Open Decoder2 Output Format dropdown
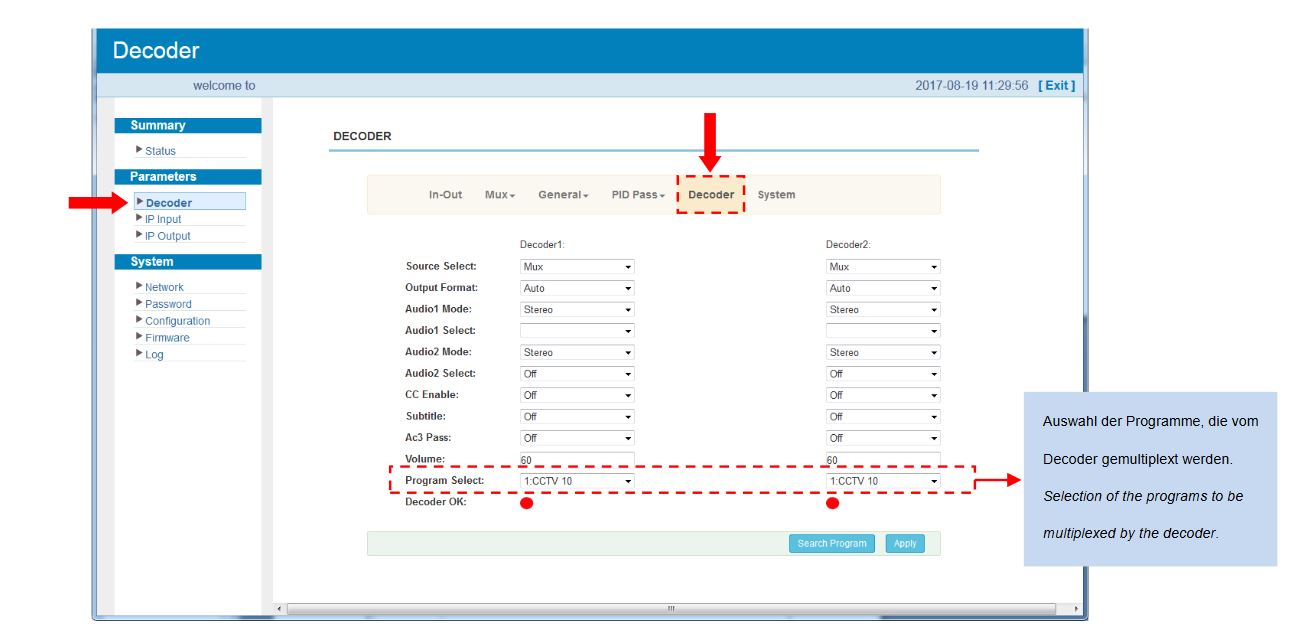 [x=883, y=288]
